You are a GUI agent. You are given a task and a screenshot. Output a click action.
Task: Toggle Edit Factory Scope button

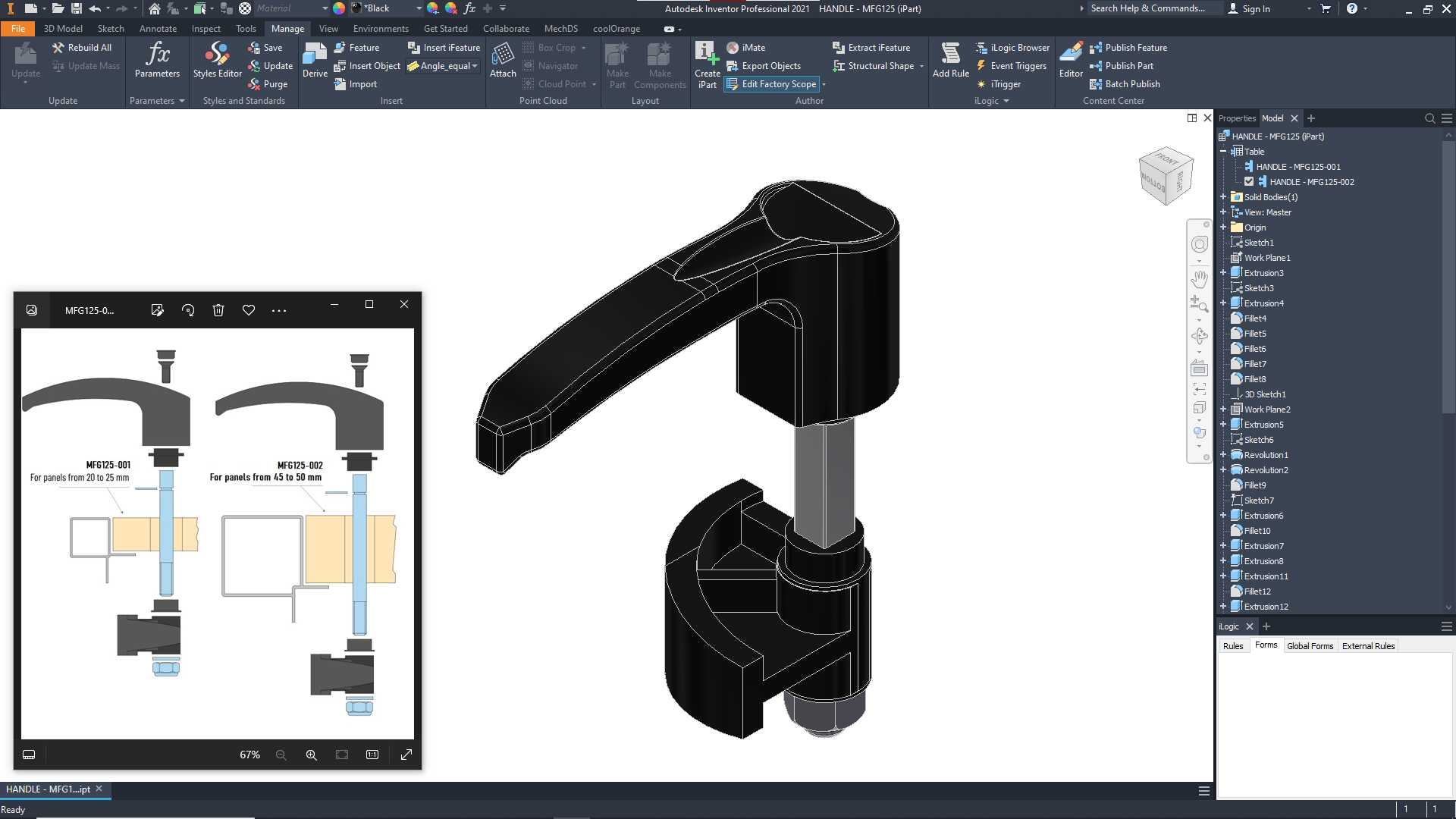771,84
